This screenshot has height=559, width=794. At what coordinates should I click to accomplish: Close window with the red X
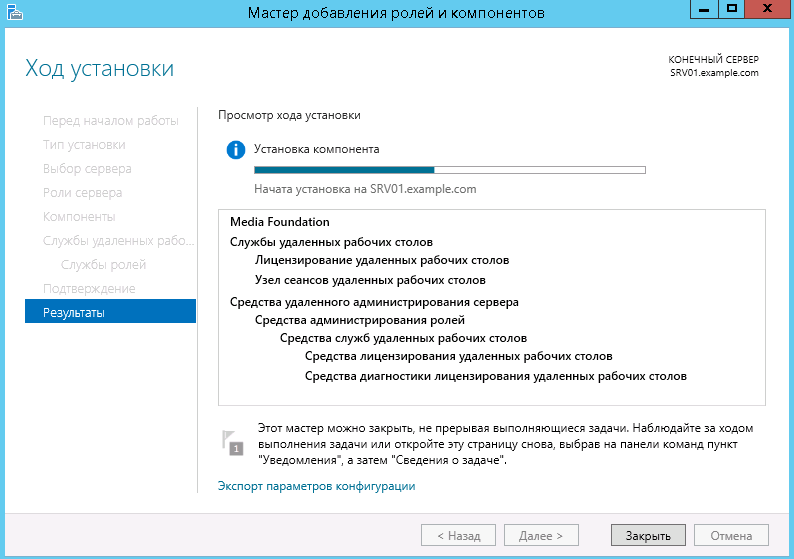768,9
